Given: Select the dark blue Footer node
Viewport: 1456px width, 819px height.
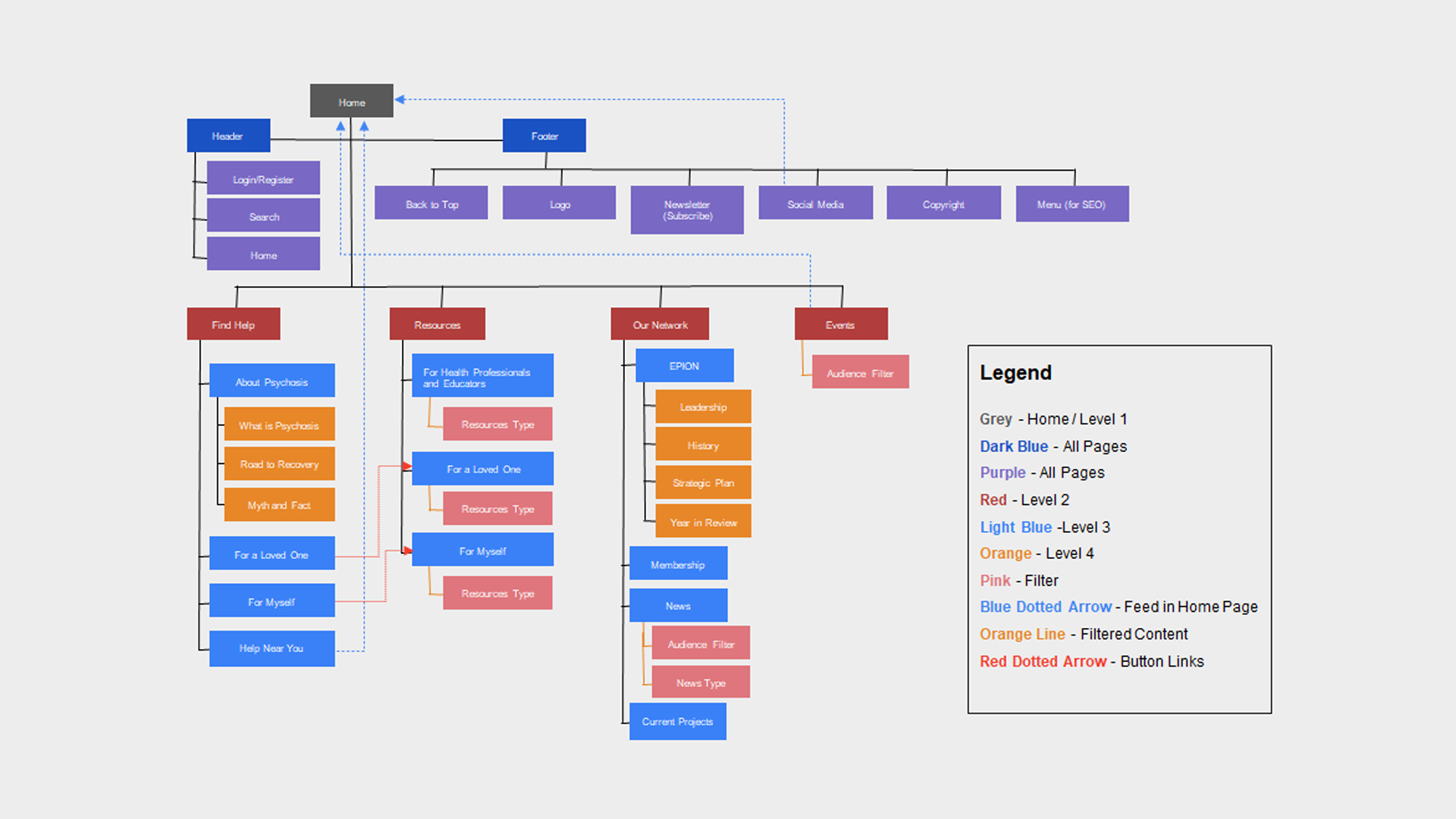Looking at the screenshot, I should point(544,136).
